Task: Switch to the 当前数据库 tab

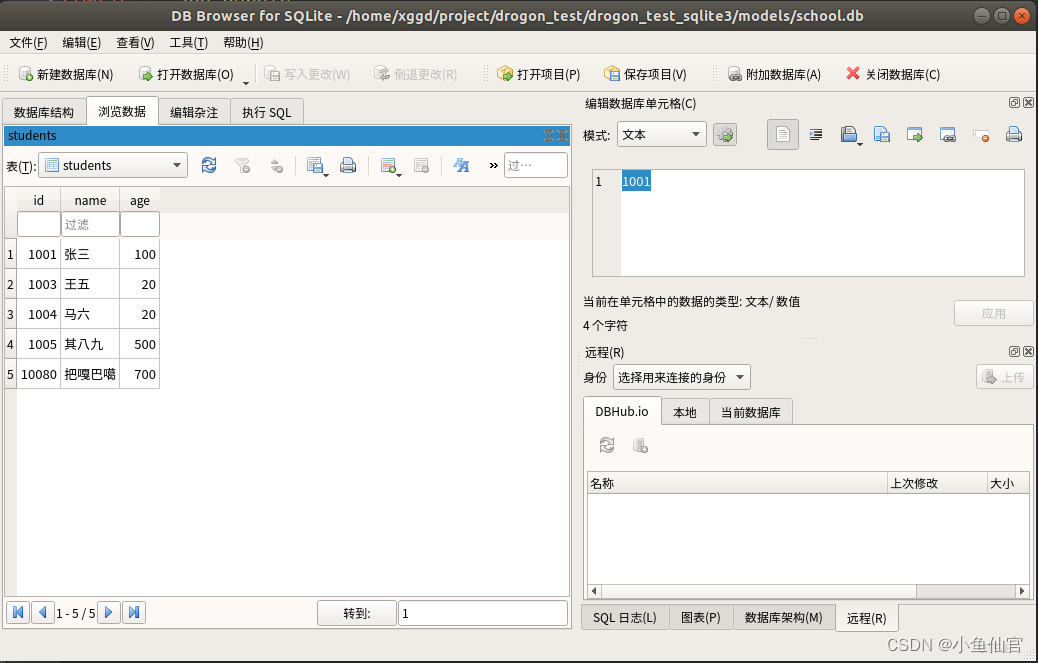Action: (751, 412)
